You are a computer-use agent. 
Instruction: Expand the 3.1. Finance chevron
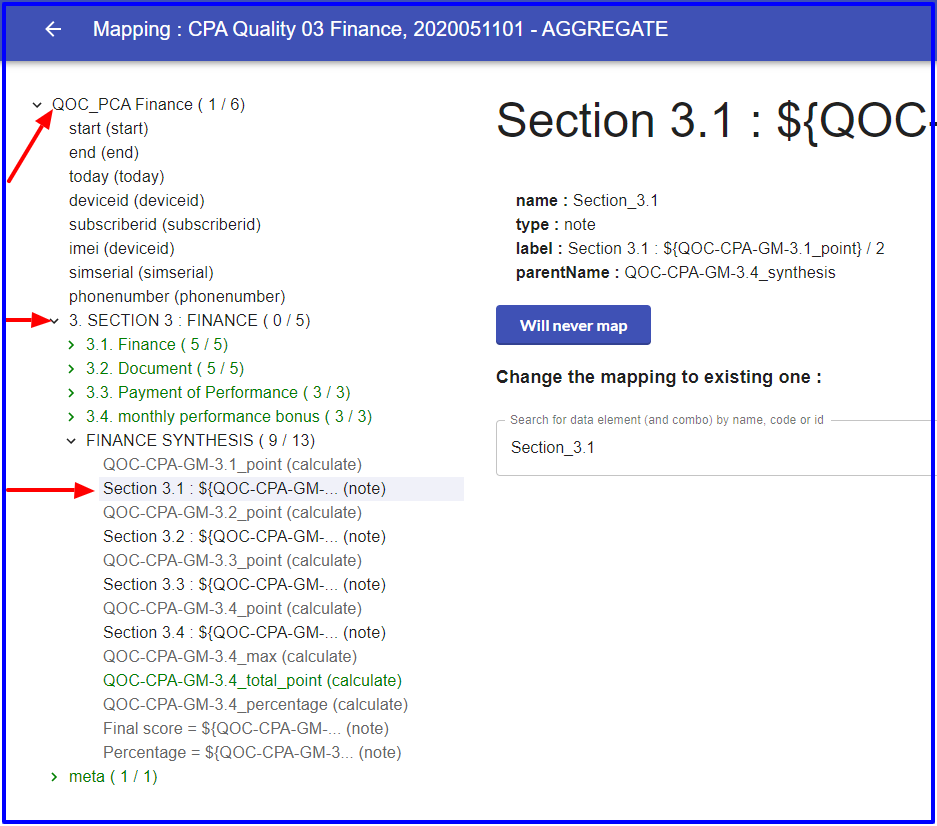click(71, 345)
